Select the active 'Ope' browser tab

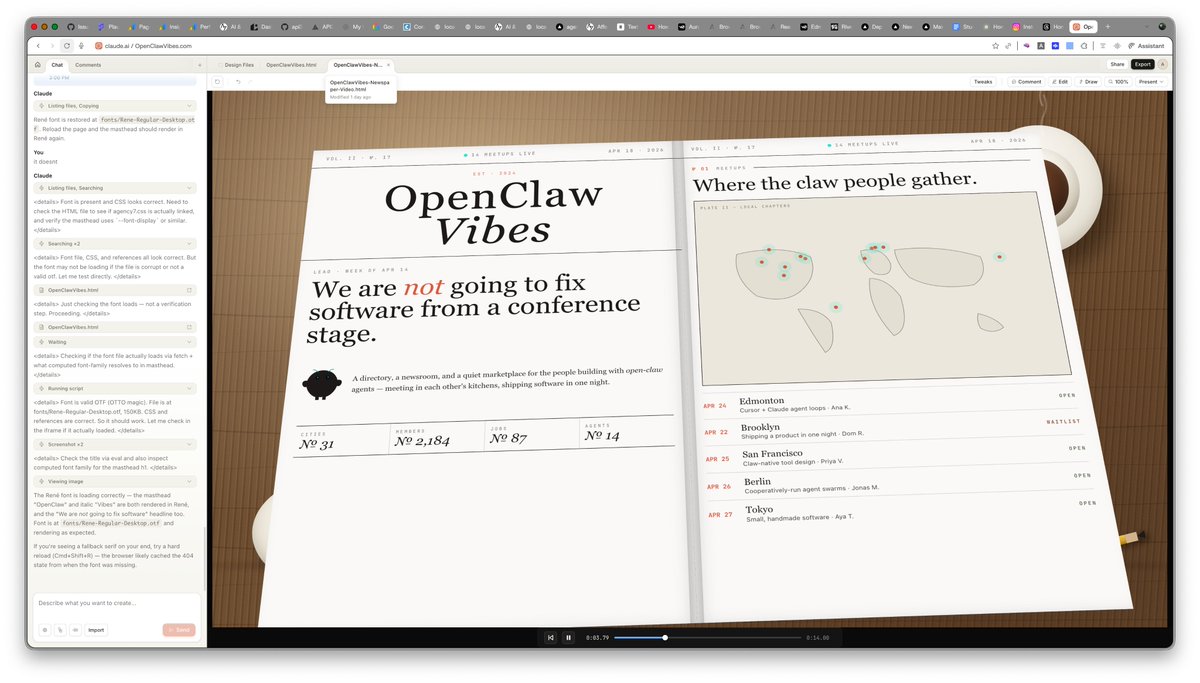click(1083, 26)
